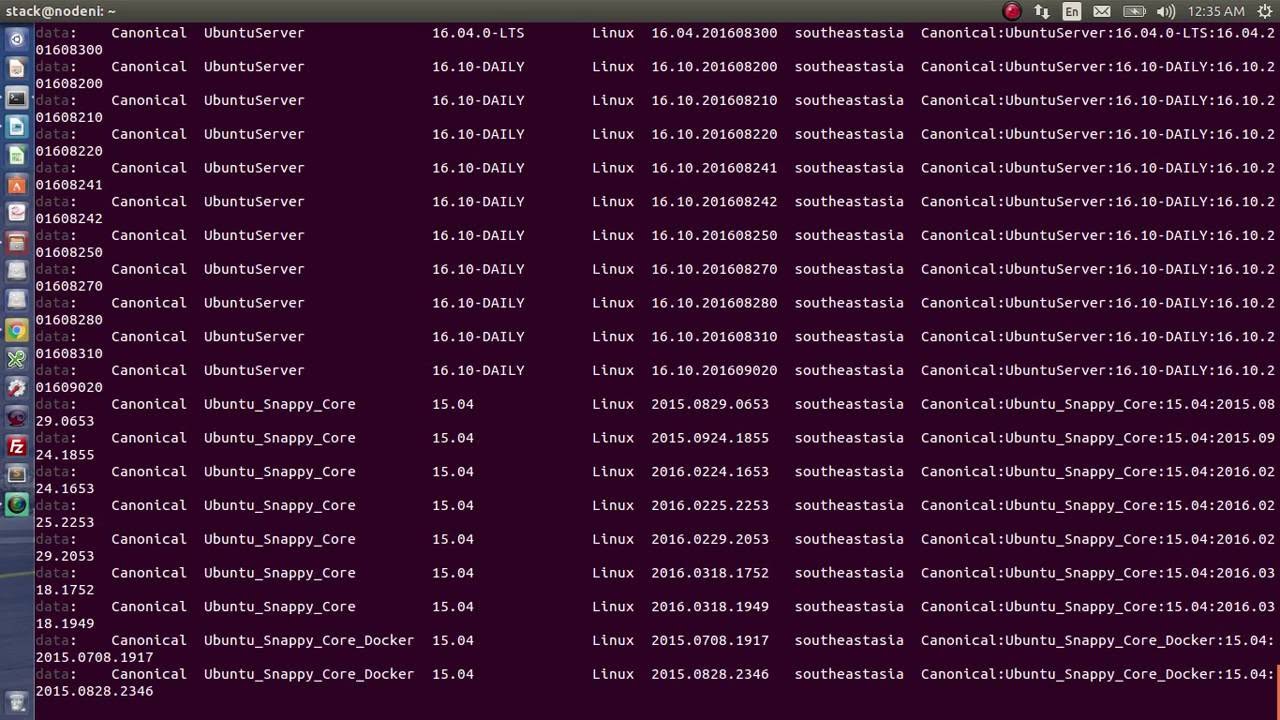Image resolution: width=1280 pixels, height=720 pixels.
Task: Open the power gear session menu
Action: coord(1264,11)
